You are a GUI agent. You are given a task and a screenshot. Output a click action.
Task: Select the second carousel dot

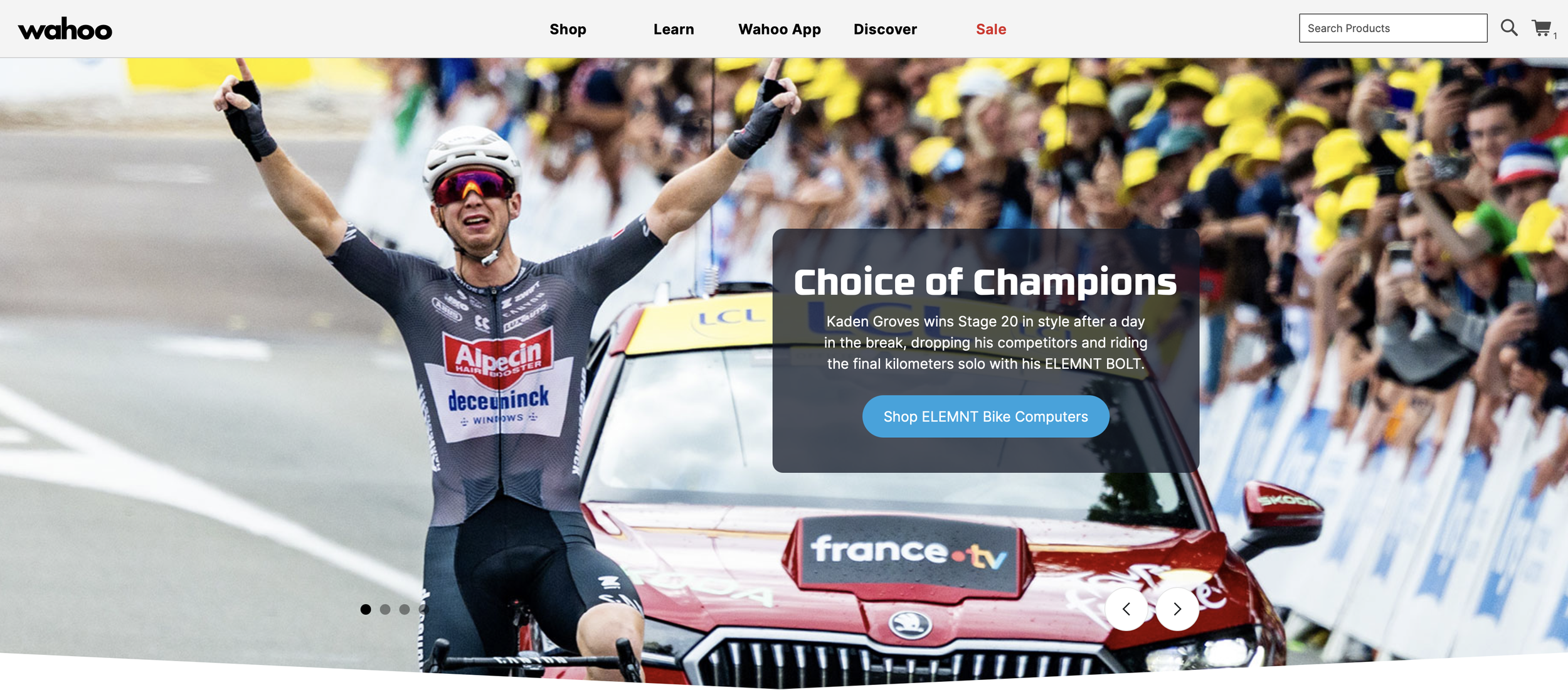(385, 609)
